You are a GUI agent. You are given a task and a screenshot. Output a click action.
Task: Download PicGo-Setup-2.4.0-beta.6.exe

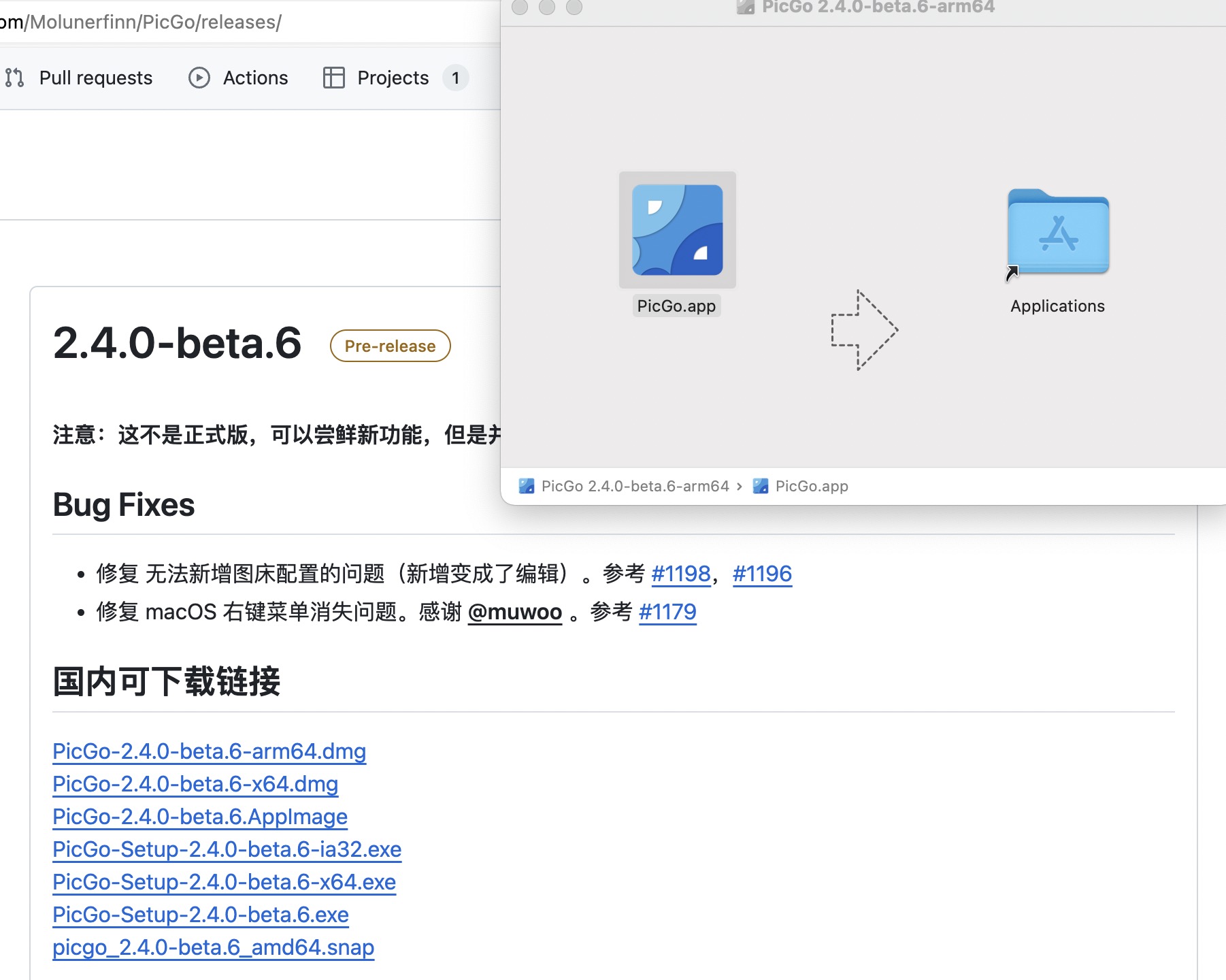[201, 915]
